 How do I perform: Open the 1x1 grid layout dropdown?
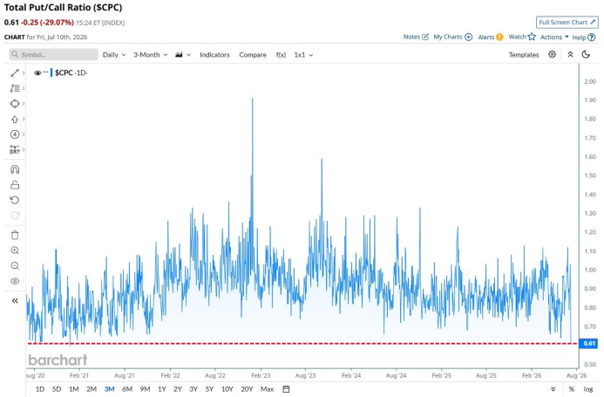click(x=303, y=55)
